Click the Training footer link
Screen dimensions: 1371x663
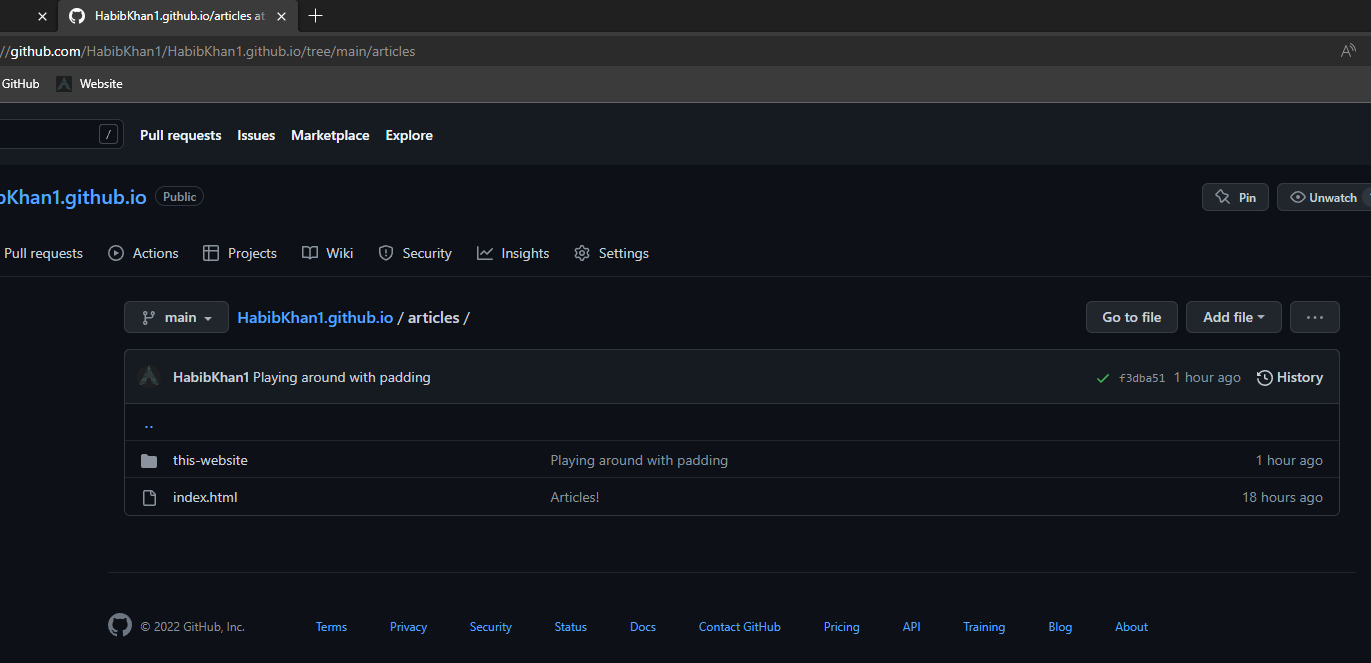pos(984,627)
